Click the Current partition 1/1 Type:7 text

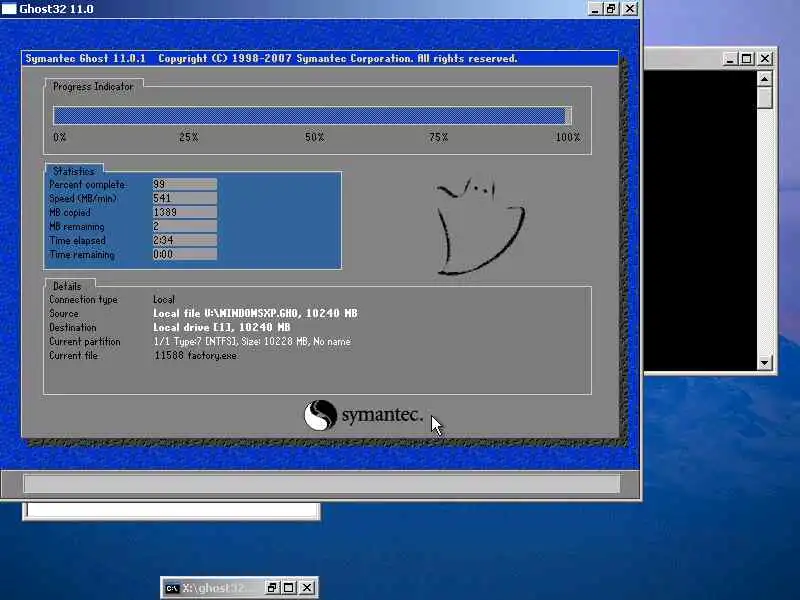click(252, 342)
